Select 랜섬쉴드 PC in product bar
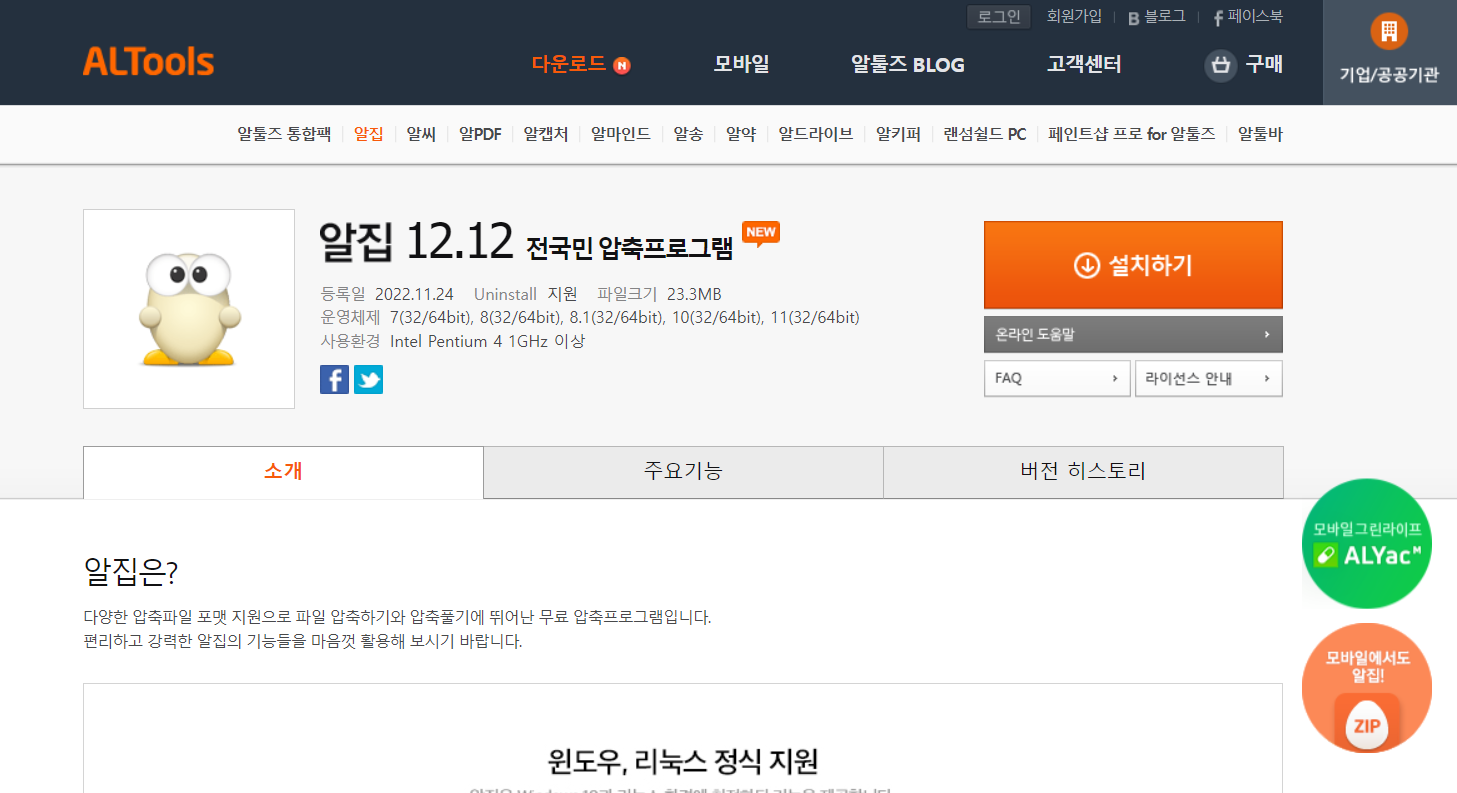 pos(985,134)
